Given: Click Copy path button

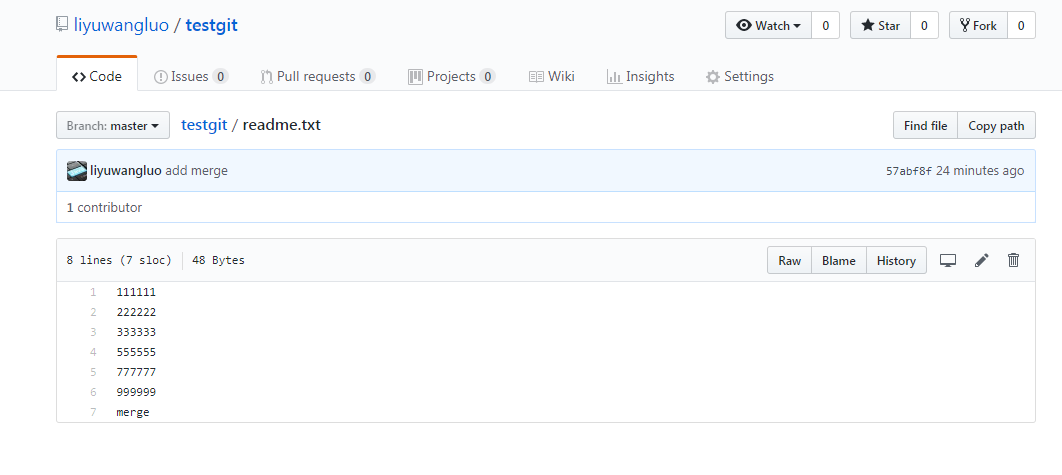Looking at the screenshot, I should pos(996,125).
